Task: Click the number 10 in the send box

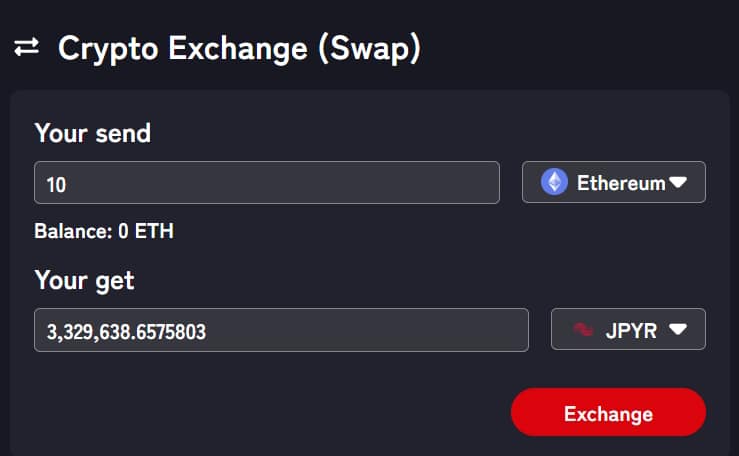Action: pyautogui.click(x=56, y=185)
